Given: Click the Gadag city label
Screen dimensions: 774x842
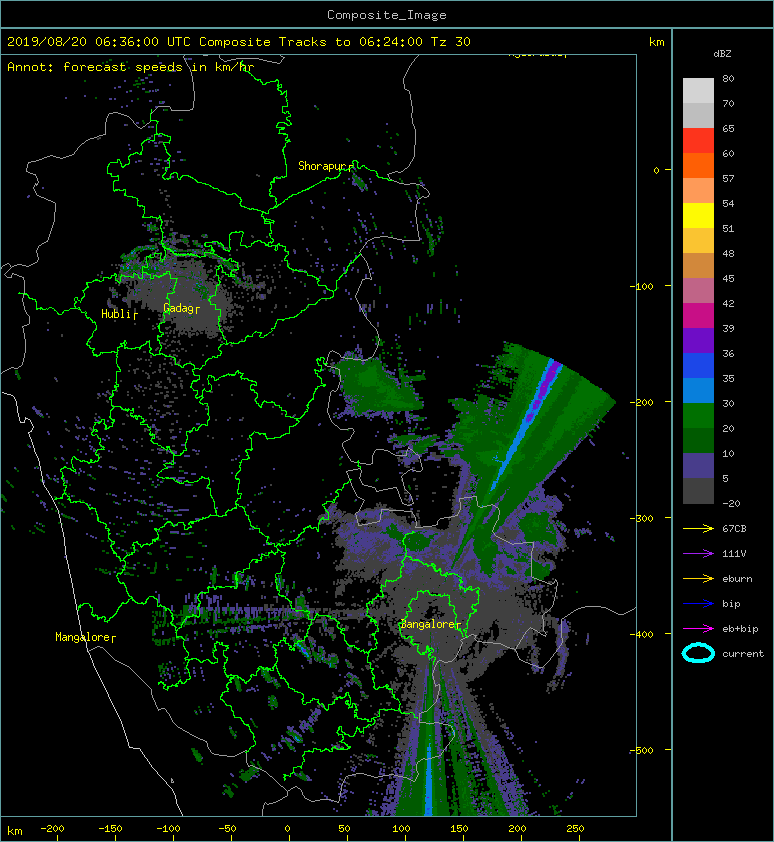Looking at the screenshot, I should pos(178,308).
